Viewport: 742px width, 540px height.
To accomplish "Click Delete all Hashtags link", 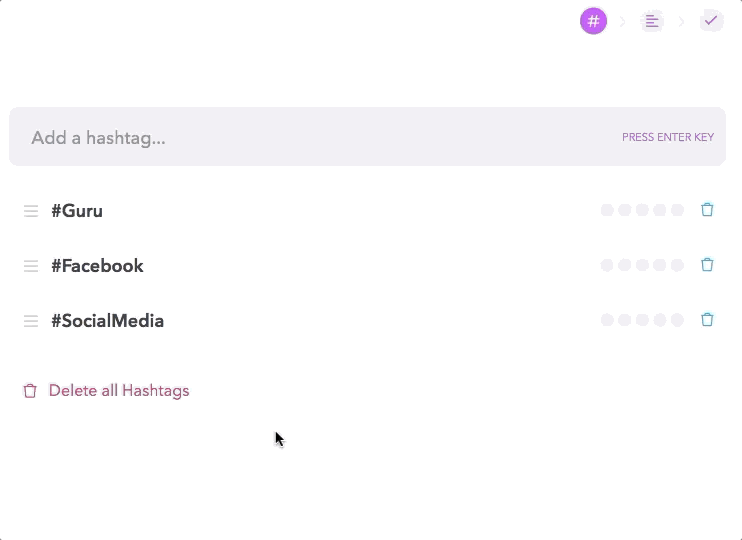I will pyautogui.click(x=119, y=390).
